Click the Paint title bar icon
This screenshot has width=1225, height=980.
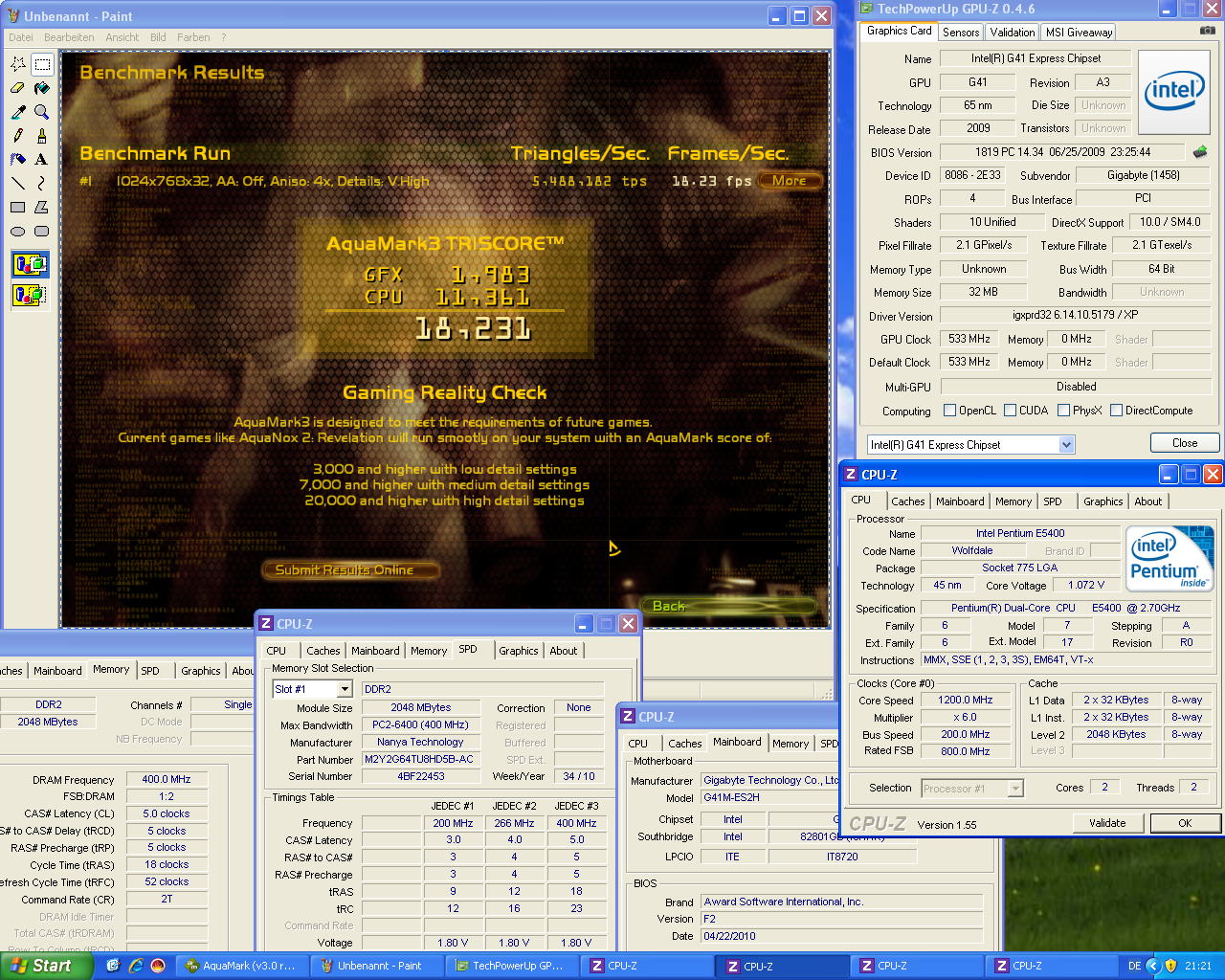pos(12,16)
